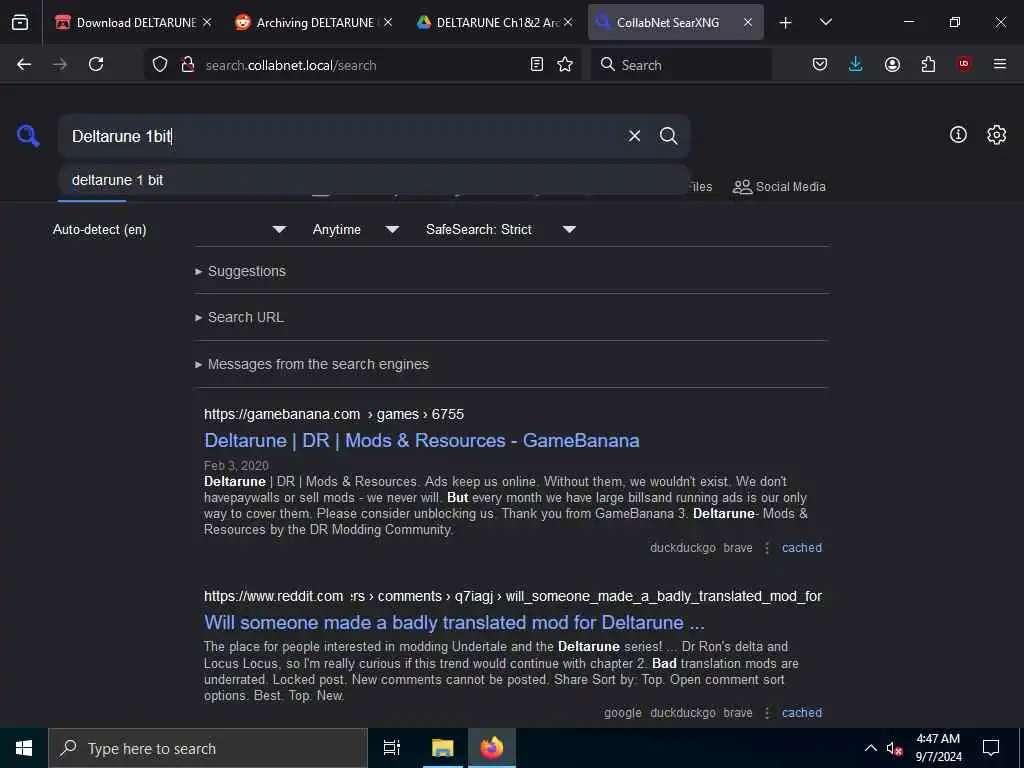Click the Windows taskbar search box
This screenshot has height=768, width=1024.
[x=208, y=748]
